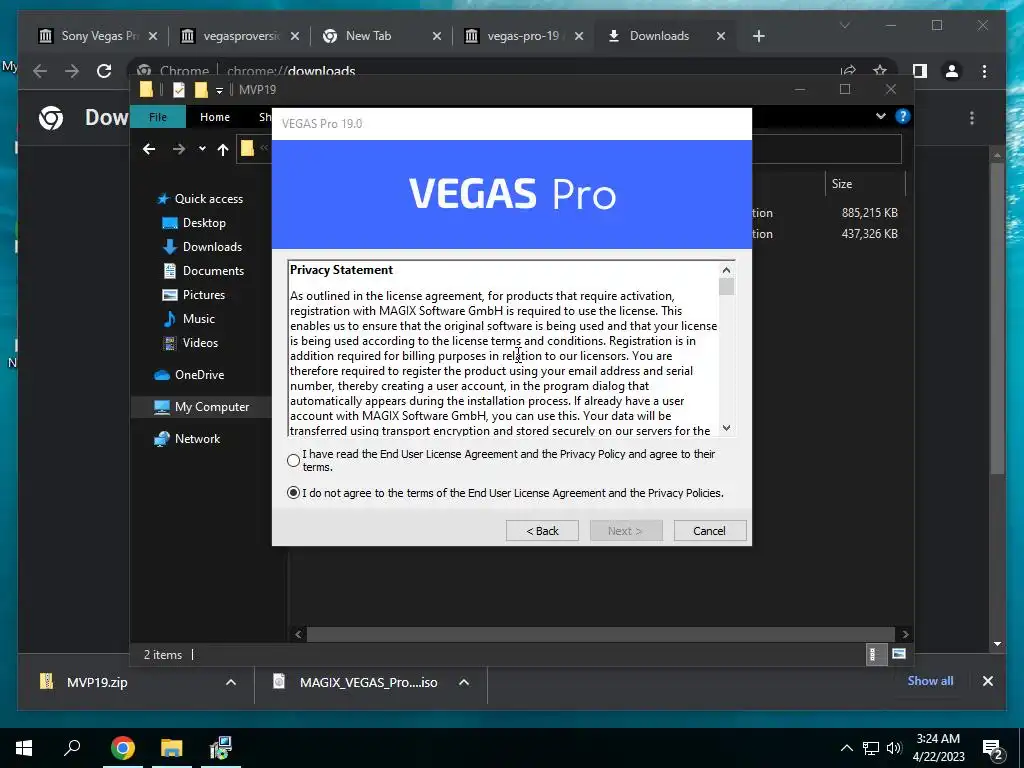Open Windows taskbar search
1024x768 pixels.
[72, 748]
